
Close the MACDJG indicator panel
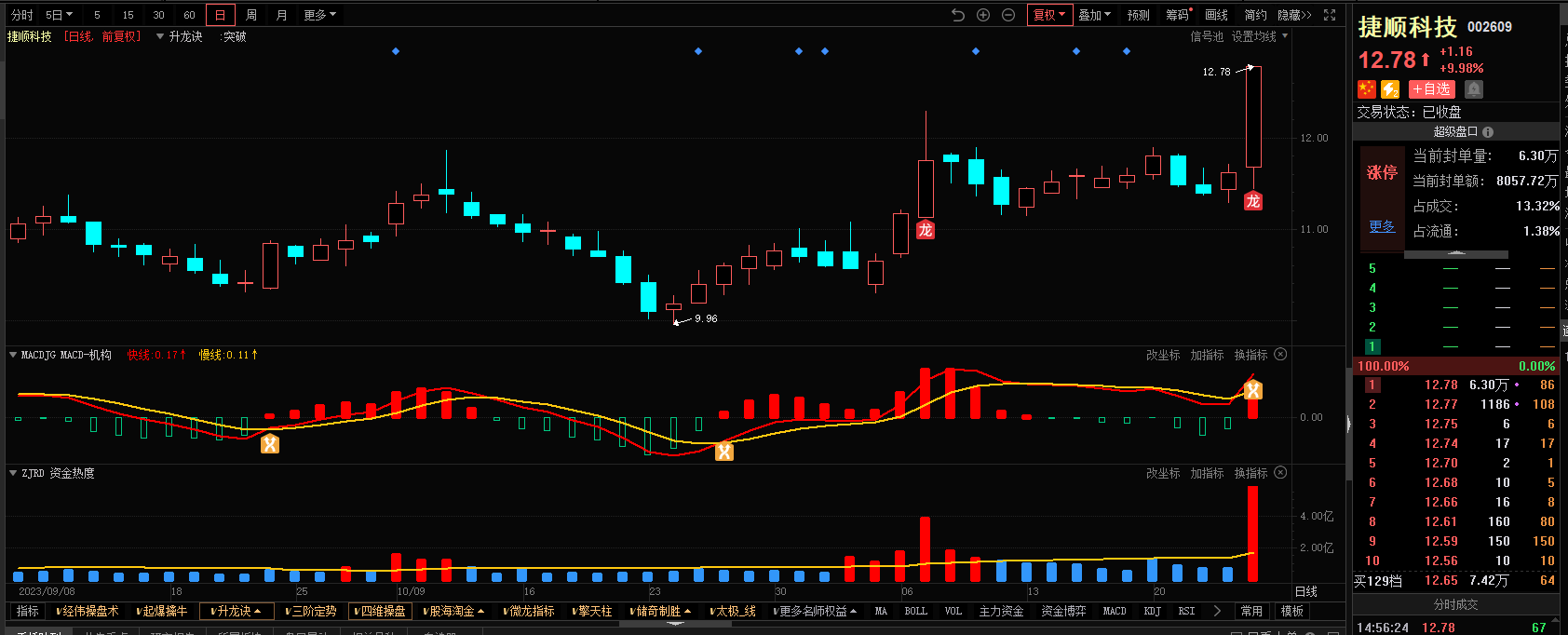(1280, 355)
